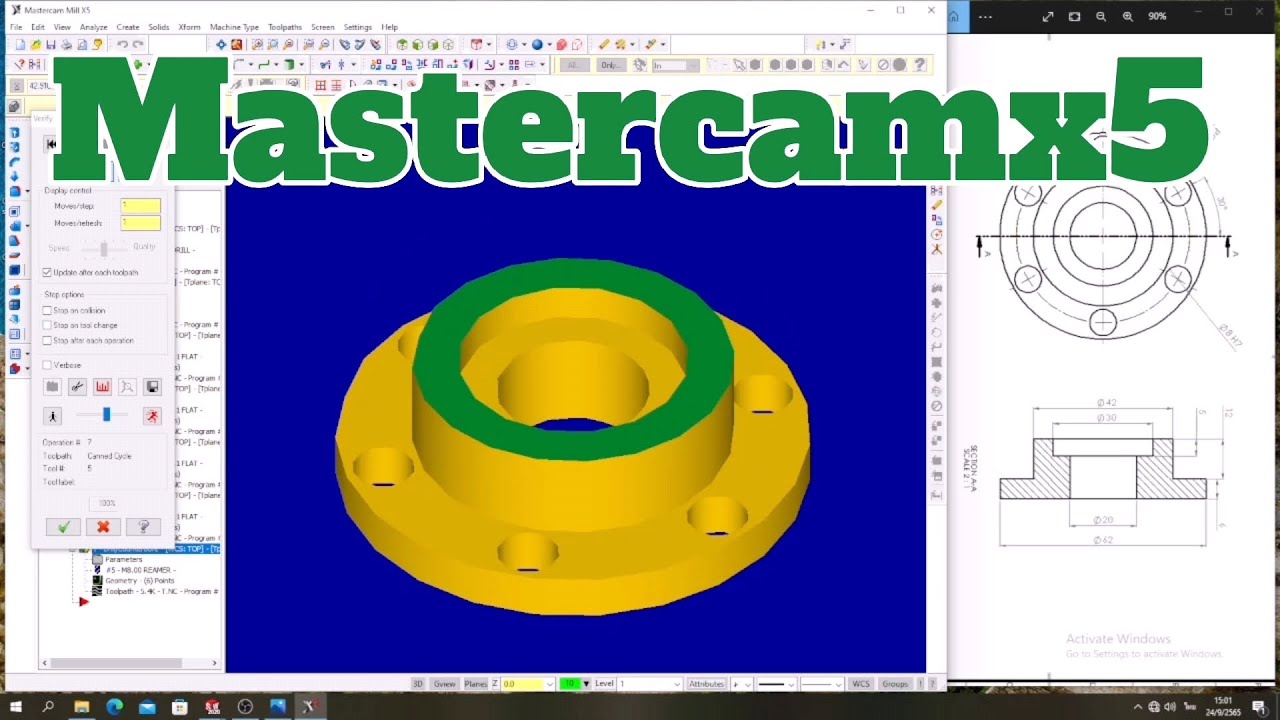Click the step walking-figure icon
Image resolution: width=1280 pixels, height=720 pixels.
coord(53,416)
